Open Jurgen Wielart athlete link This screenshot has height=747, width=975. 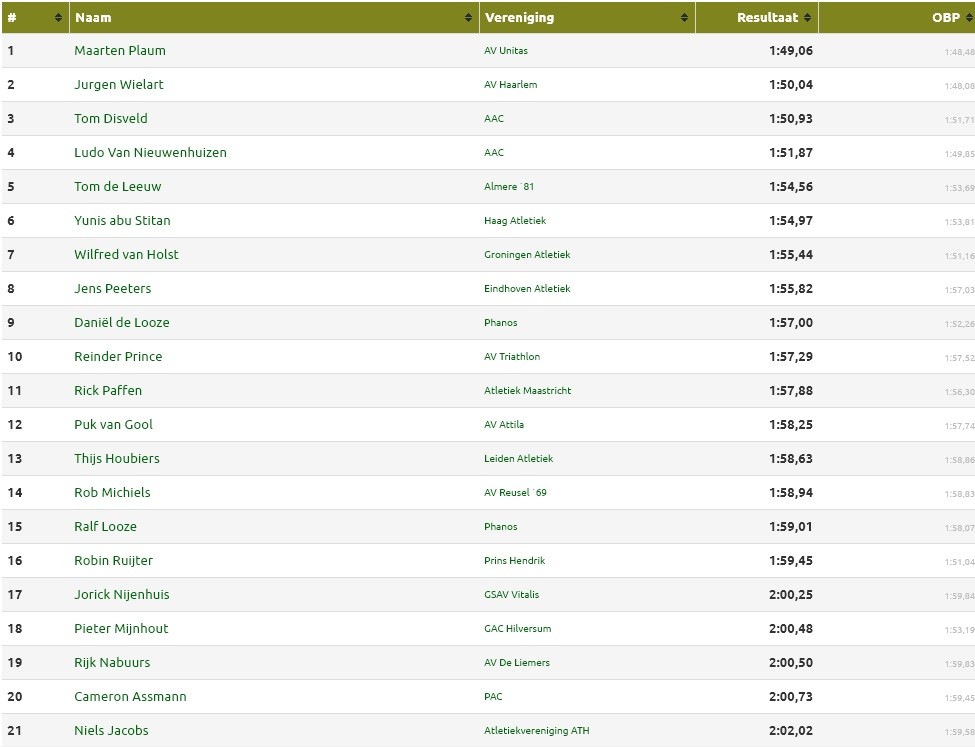coord(119,85)
